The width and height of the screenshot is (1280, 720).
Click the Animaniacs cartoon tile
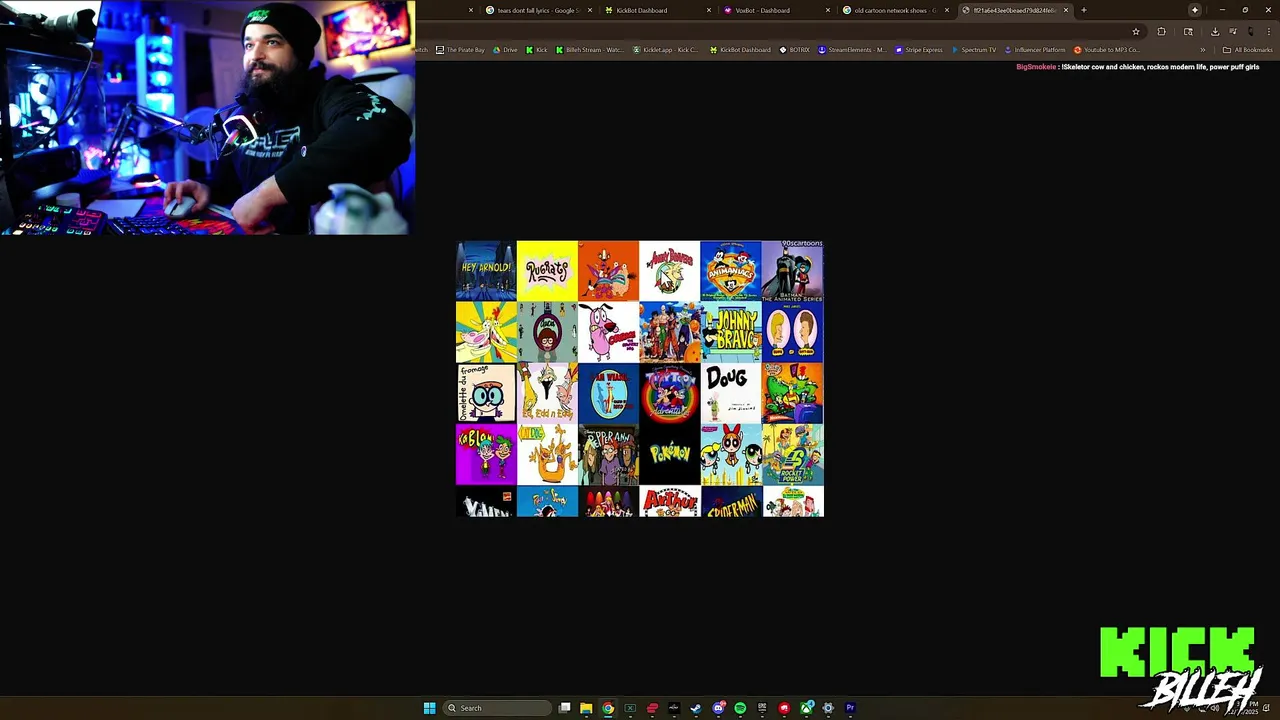point(731,270)
